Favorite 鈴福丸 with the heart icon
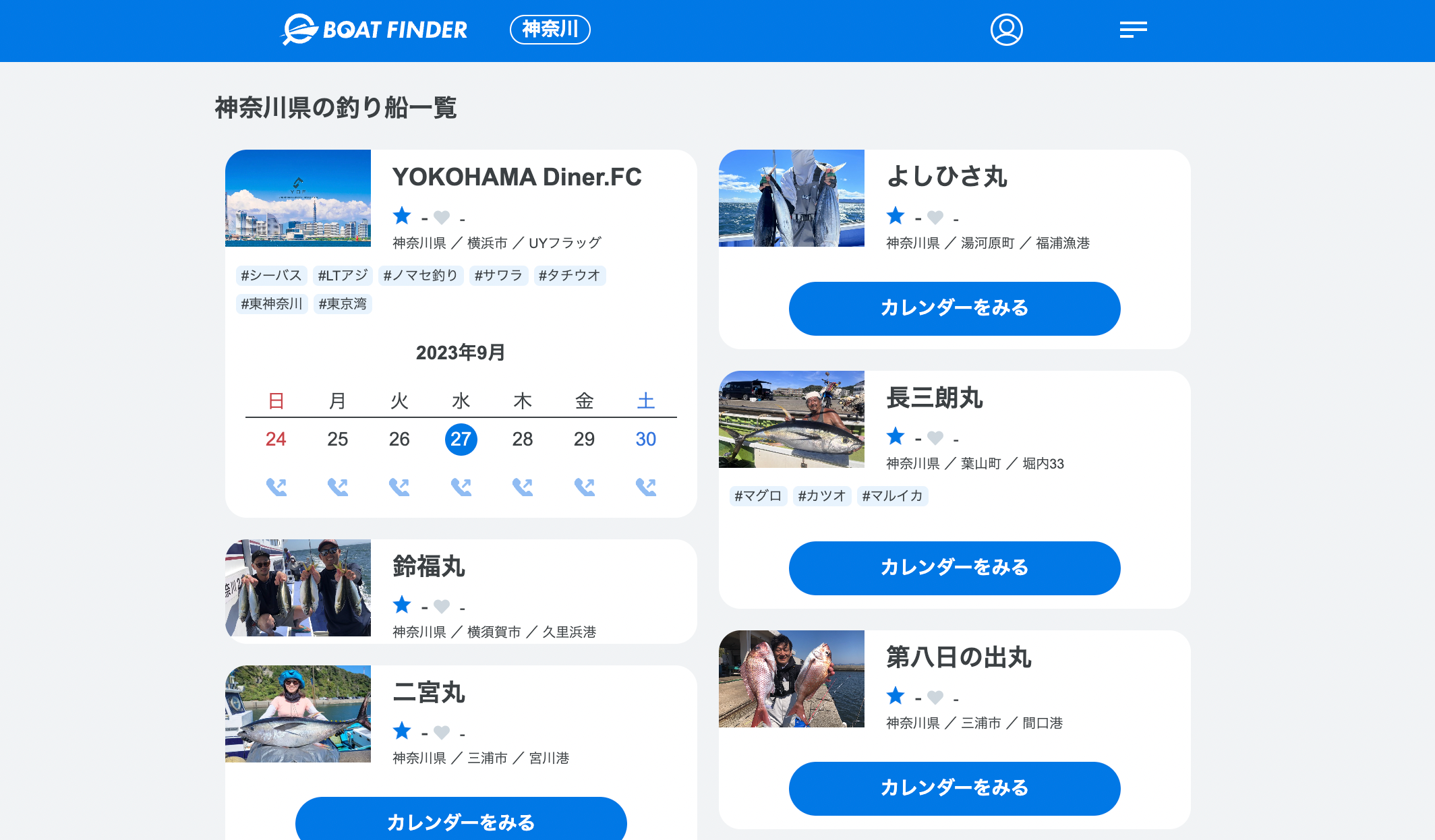Screen dimensions: 1435x840 (x=442, y=605)
